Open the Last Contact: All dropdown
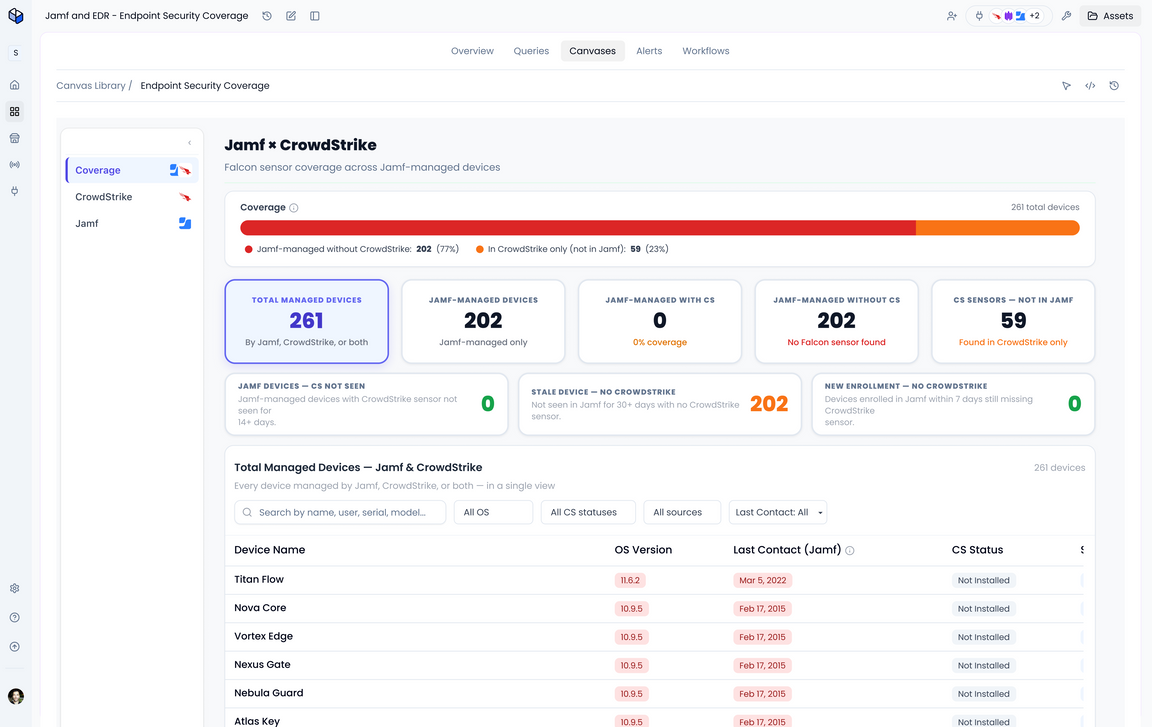The image size is (1152, 727). point(778,512)
